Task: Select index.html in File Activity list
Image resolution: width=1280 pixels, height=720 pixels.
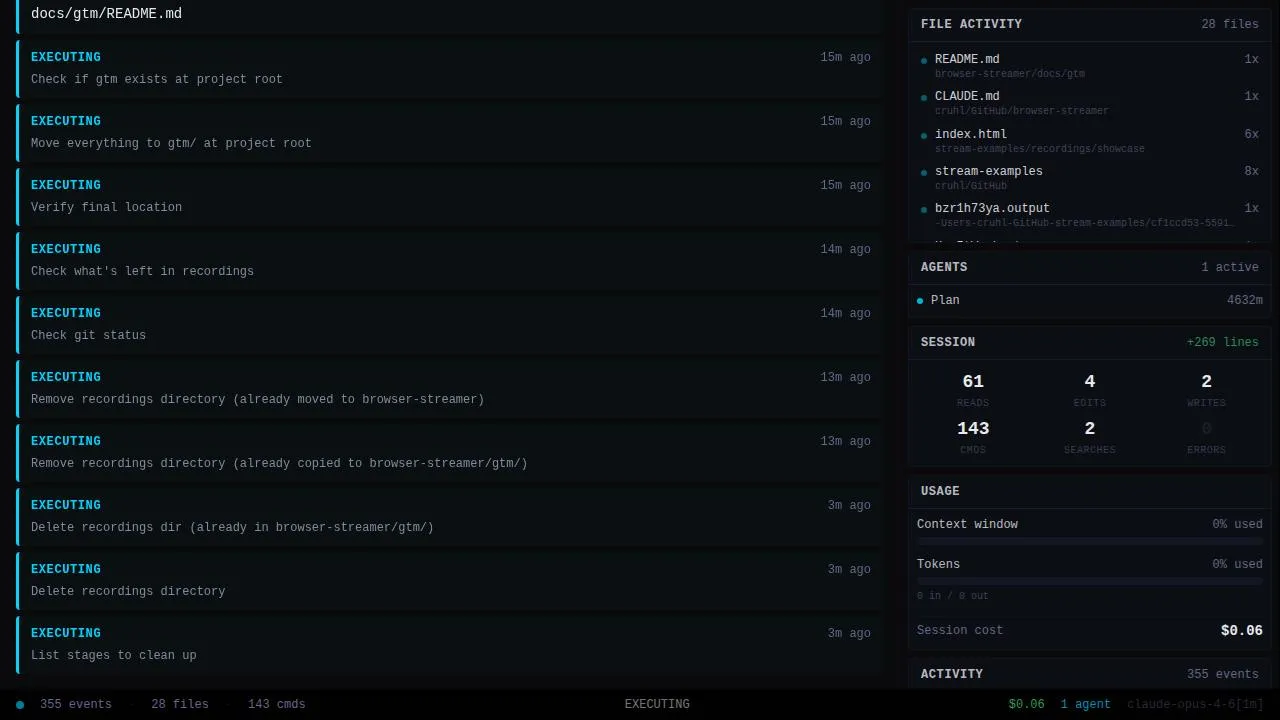Action: [1090, 140]
